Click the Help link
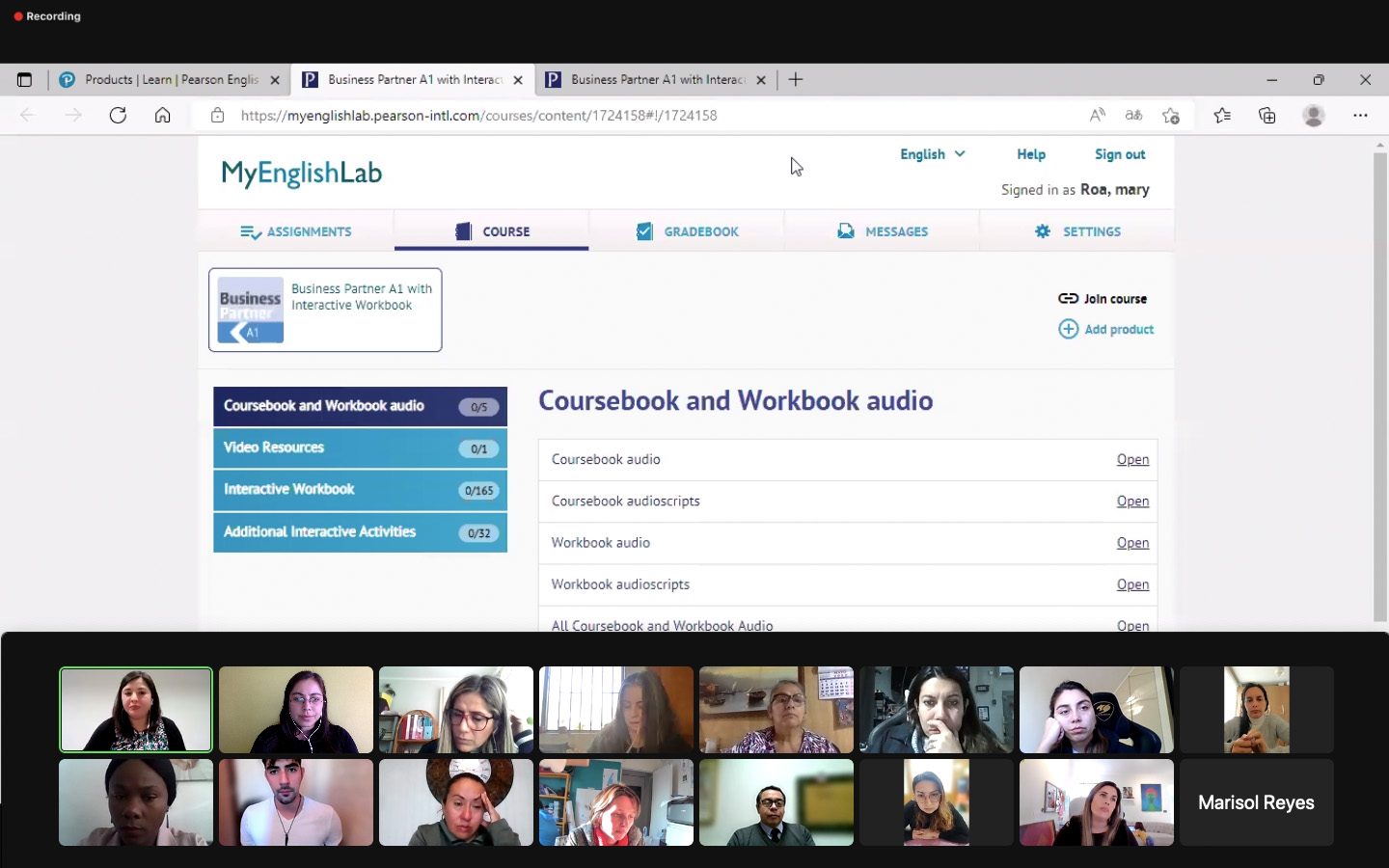This screenshot has height=868, width=1389. (1031, 154)
